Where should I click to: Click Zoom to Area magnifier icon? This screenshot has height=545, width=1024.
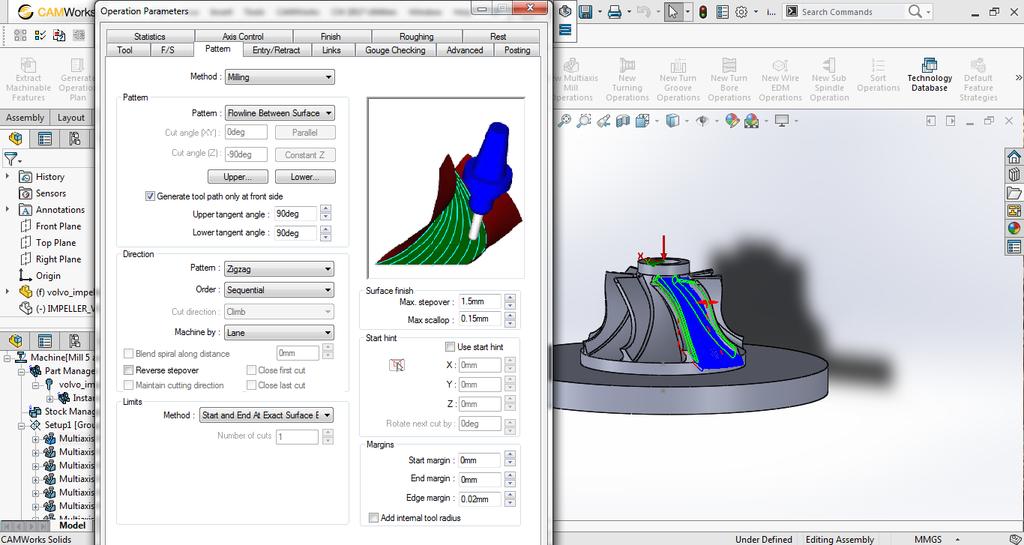pos(584,121)
